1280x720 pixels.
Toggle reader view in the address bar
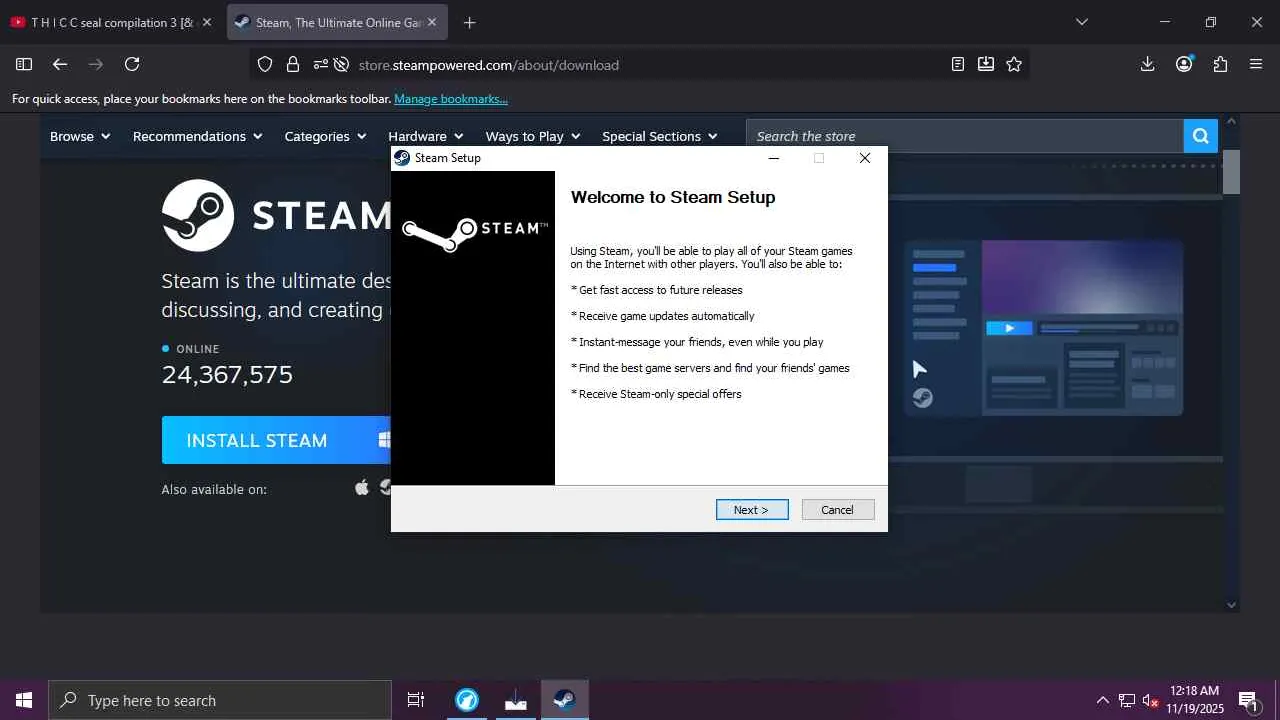958,64
